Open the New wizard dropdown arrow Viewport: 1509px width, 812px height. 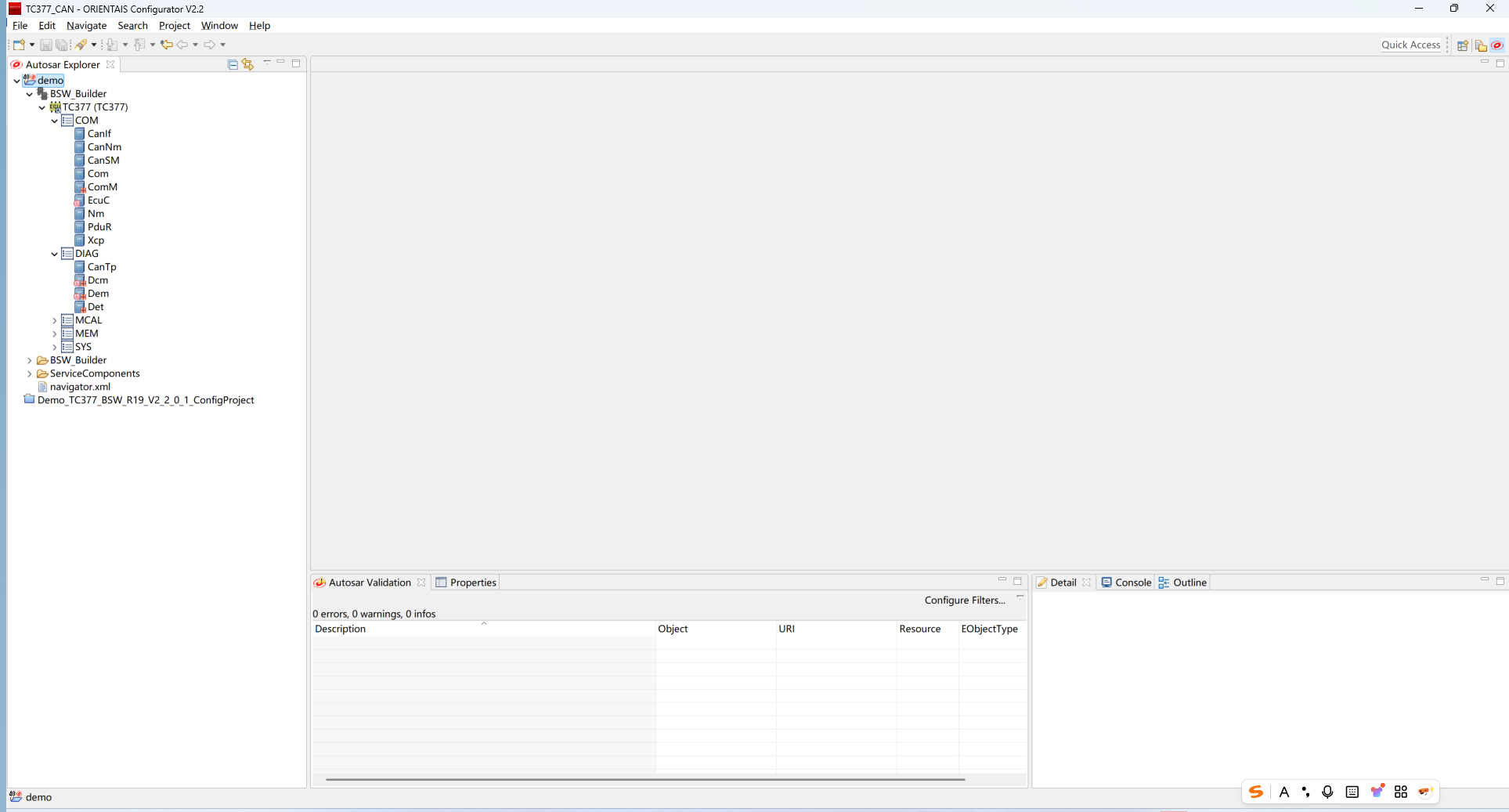[x=32, y=45]
